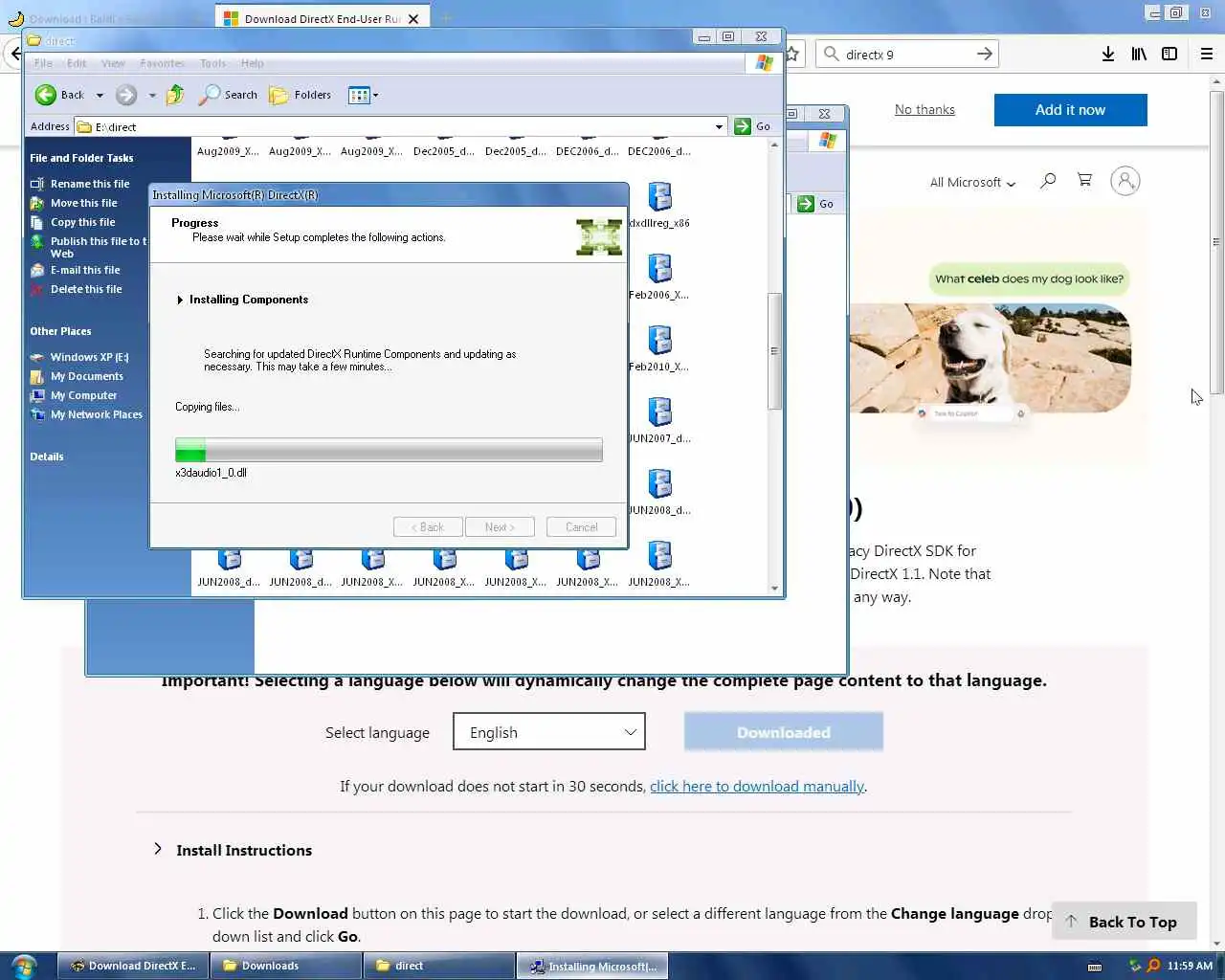Go up one folder level in Explorer
Screen dimensions: 1225x980
(x=175, y=95)
